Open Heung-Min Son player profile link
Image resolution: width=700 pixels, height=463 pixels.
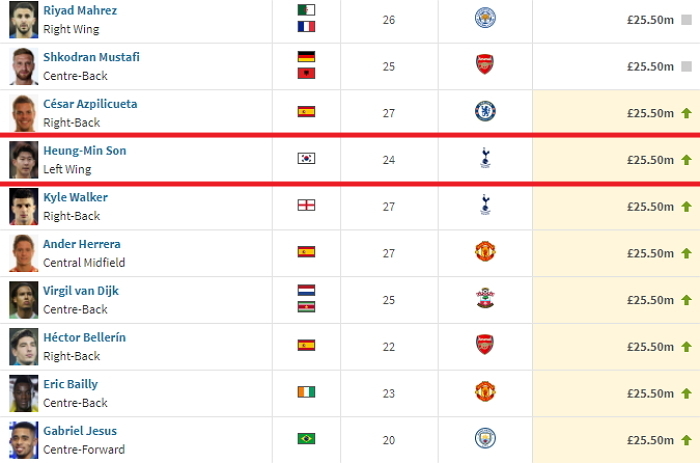click(x=84, y=151)
